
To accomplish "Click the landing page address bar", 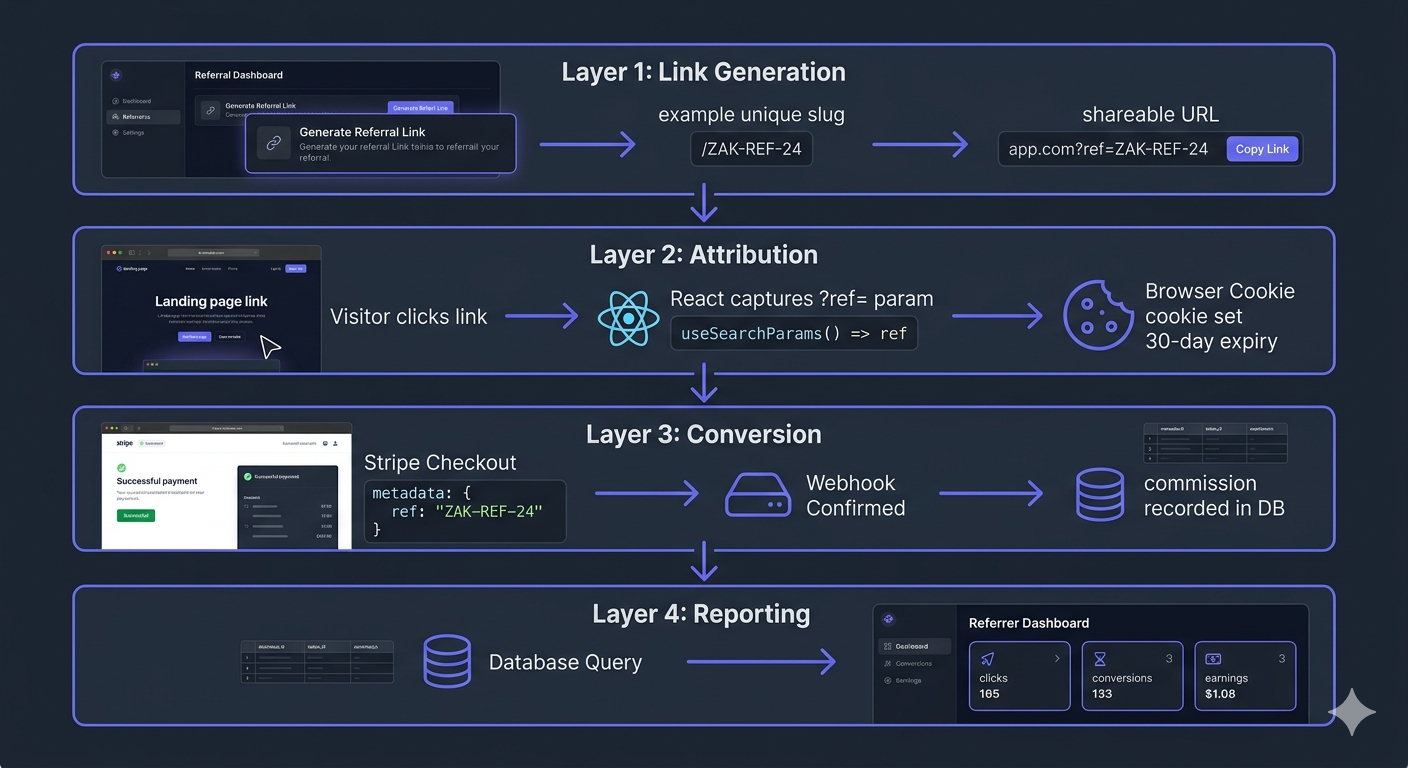I will coord(213,253).
